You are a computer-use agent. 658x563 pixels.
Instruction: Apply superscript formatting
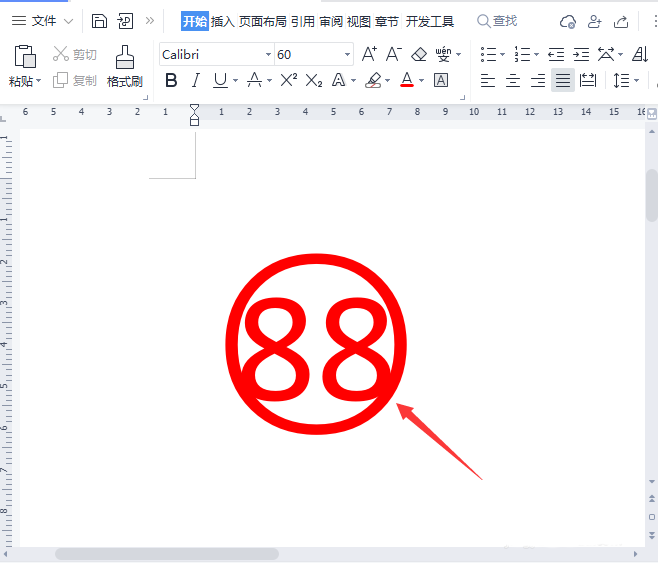click(x=288, y=80)
